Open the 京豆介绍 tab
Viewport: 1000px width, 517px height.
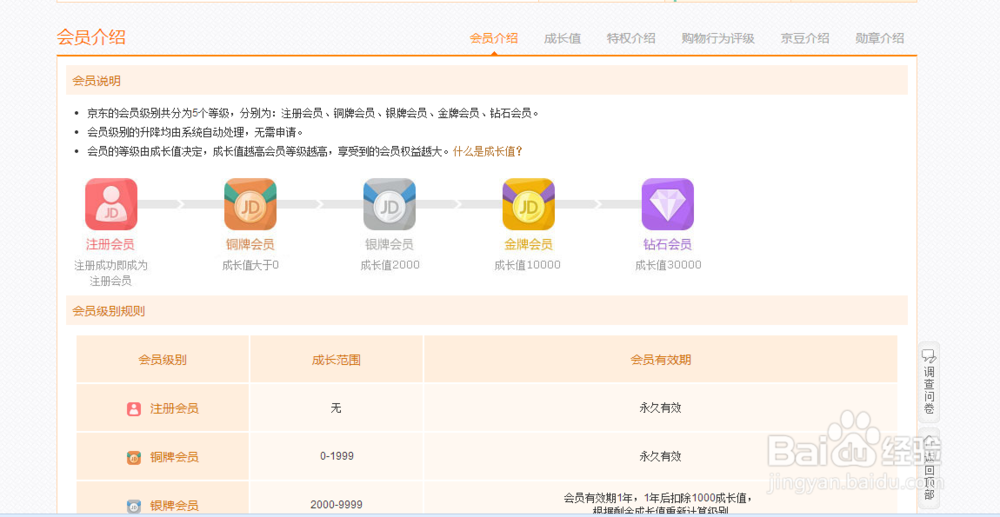(805, 38)
